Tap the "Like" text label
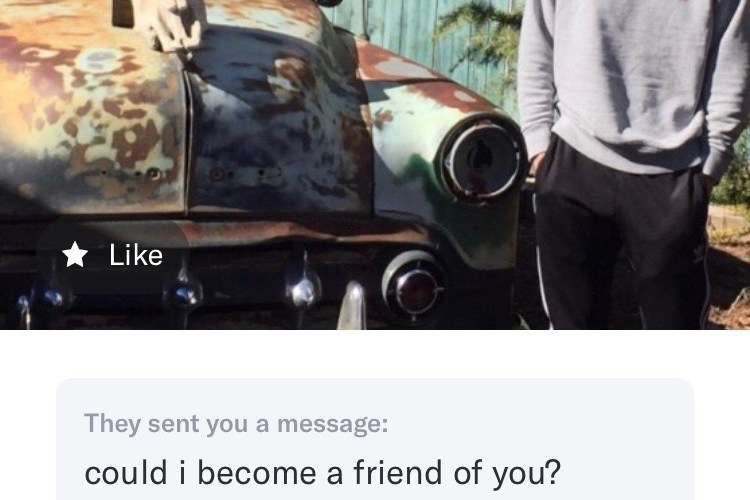750x500 pixels. (x=136, y=255)
